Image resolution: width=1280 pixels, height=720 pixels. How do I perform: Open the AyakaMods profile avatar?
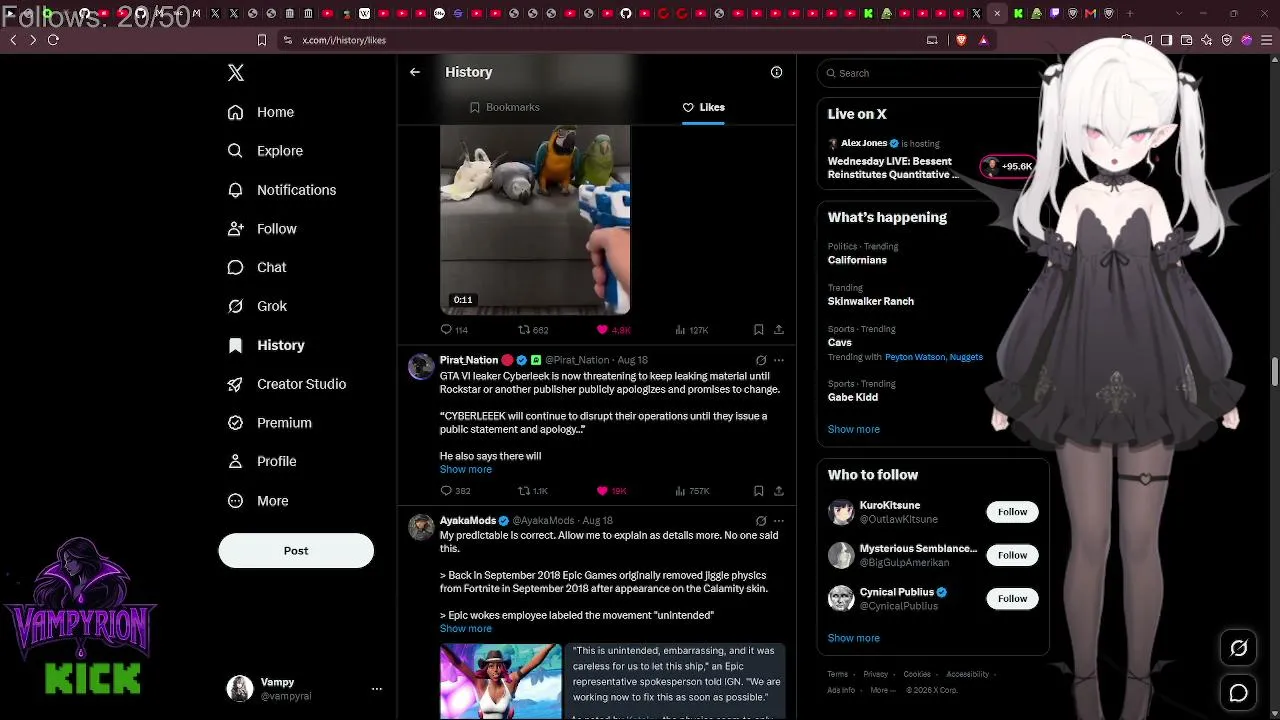pos(421,527)
